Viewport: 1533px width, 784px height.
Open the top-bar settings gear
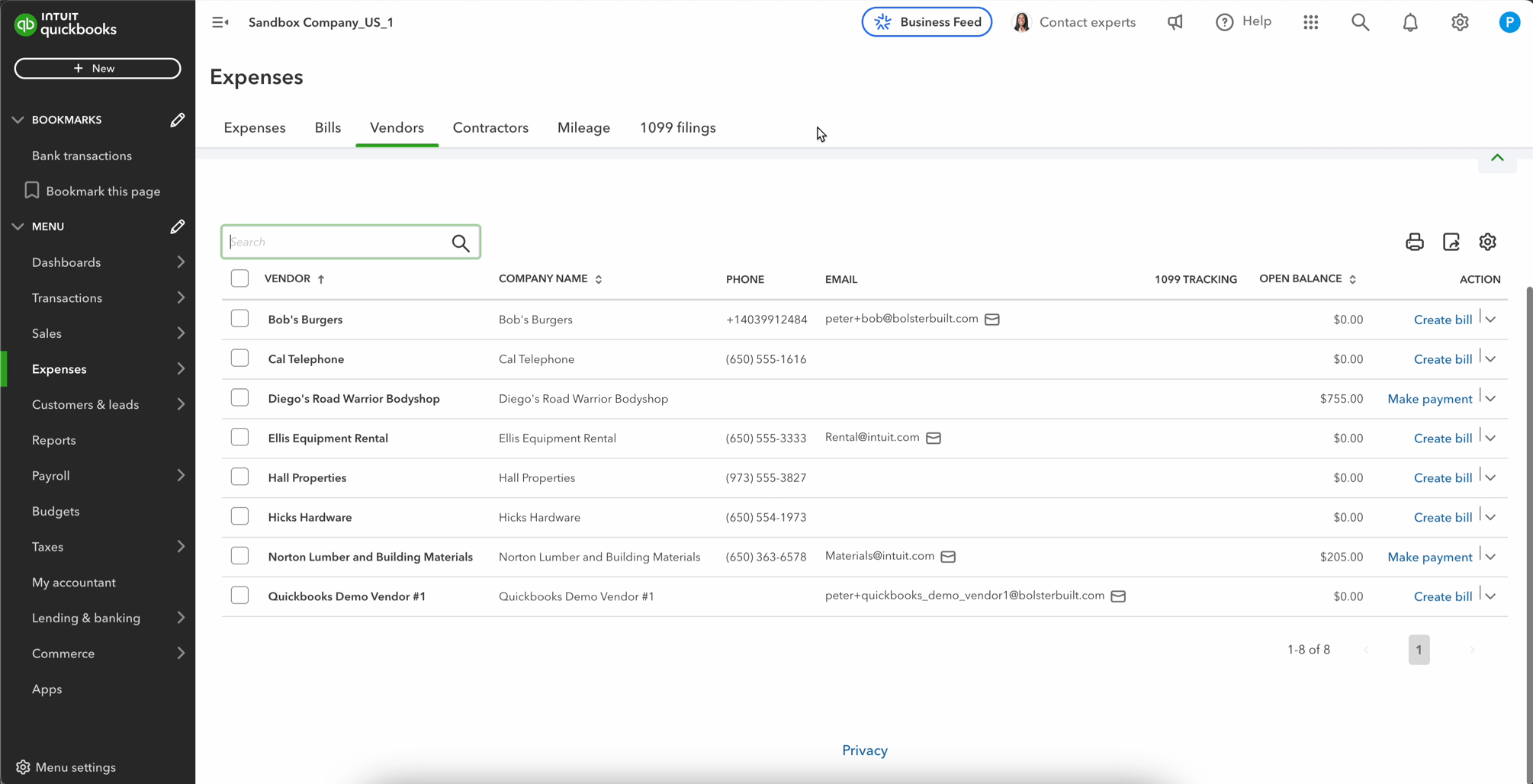[1460, 22]
